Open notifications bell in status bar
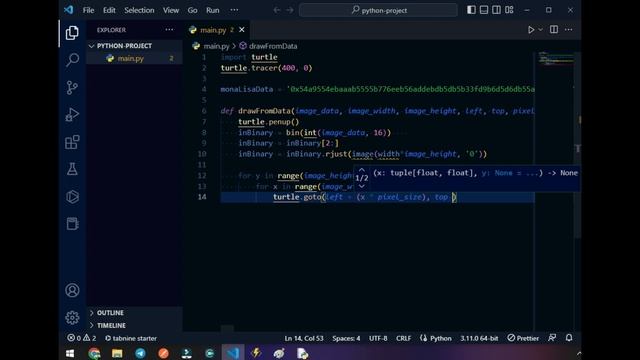Viewport: 640px width, 360px height. pyautogui.click(x=569, y=338)
